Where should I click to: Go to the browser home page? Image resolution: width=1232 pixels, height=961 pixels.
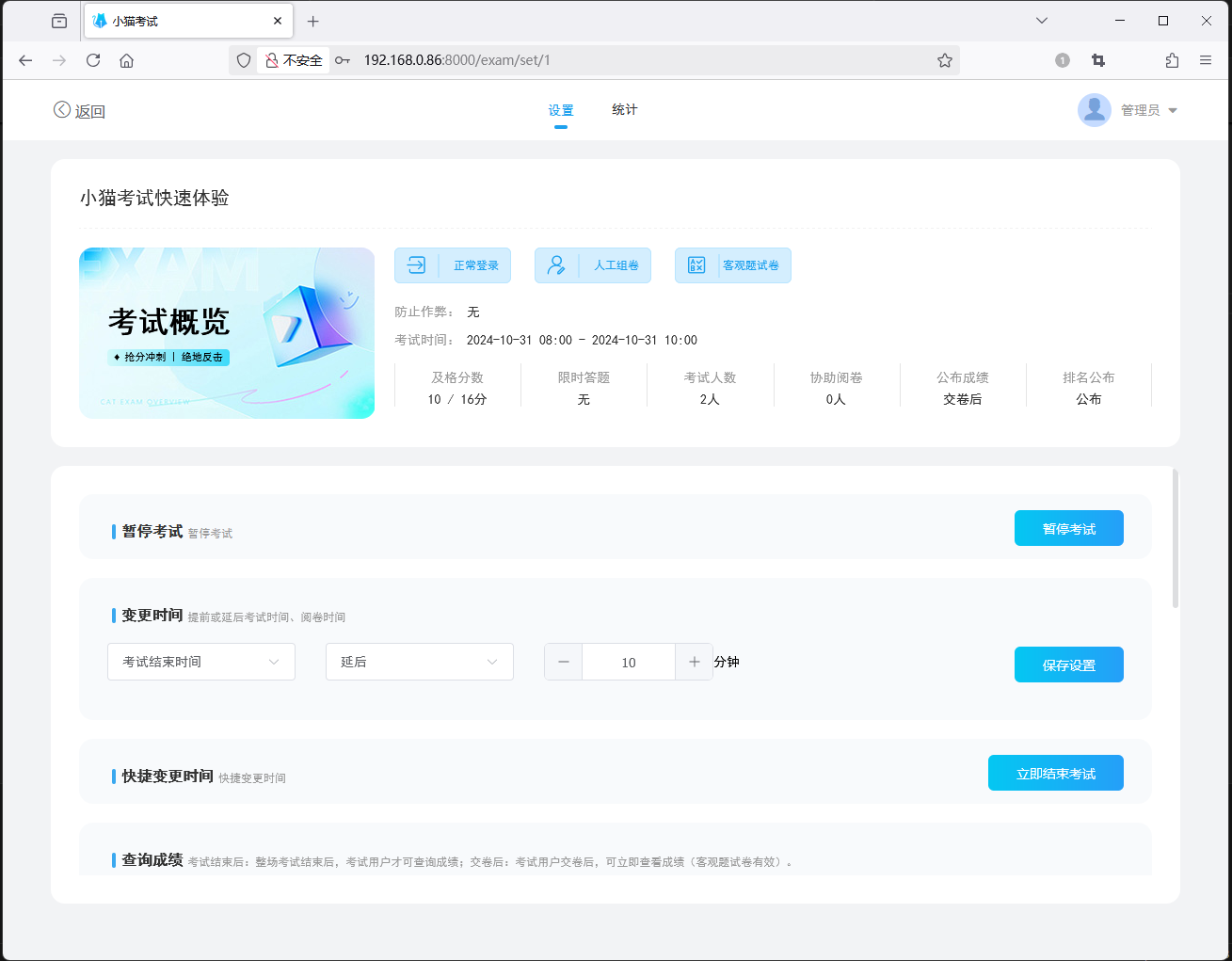pyautogui.click(x=126, y=60)
